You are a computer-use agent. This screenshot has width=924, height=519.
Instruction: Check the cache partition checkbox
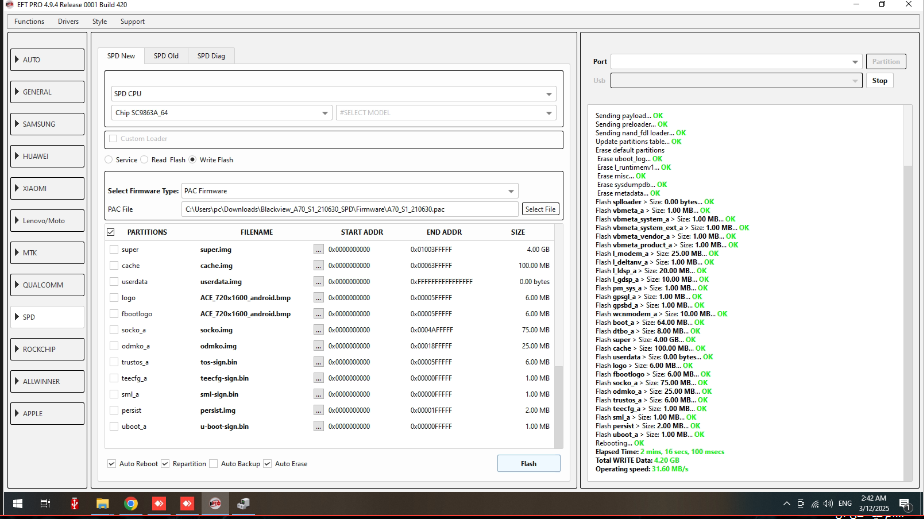(114, 266)
